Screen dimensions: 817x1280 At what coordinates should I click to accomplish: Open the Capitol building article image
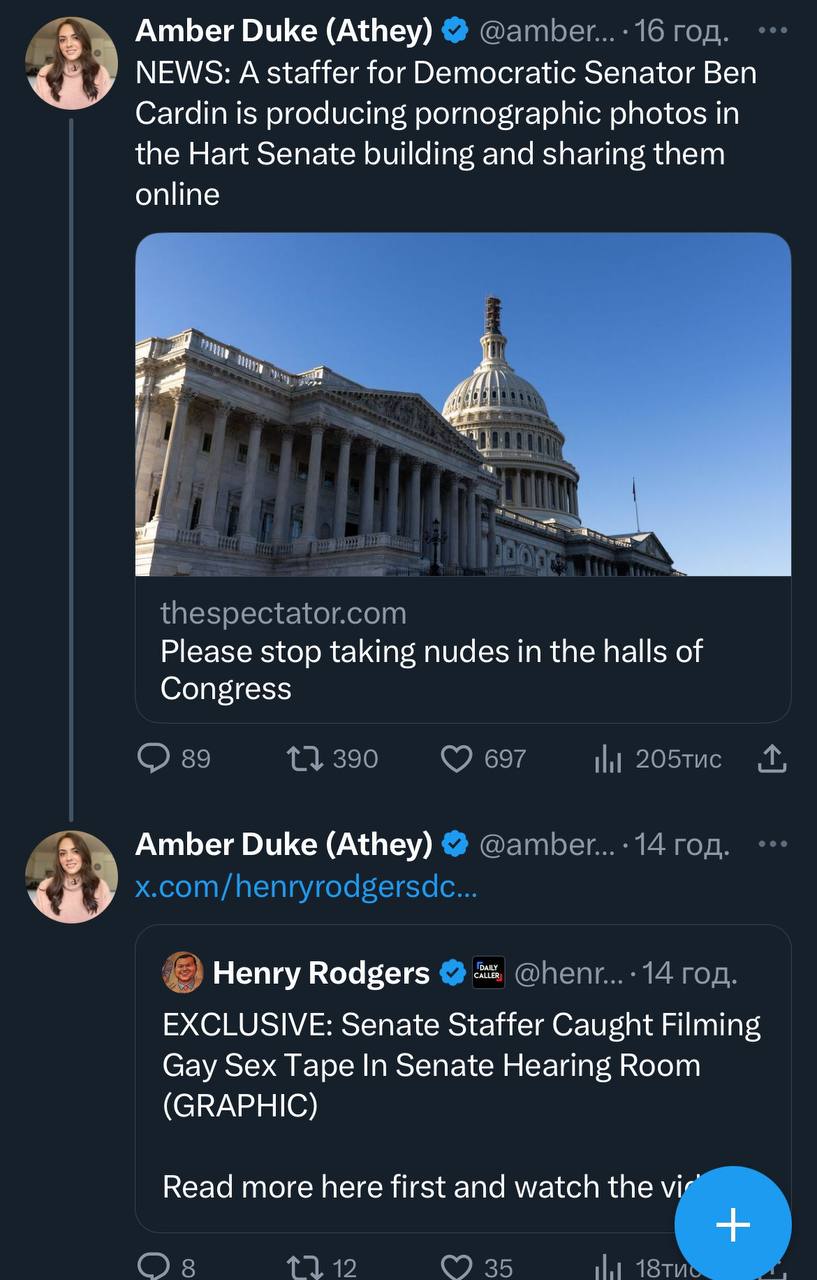pos(463,404)
